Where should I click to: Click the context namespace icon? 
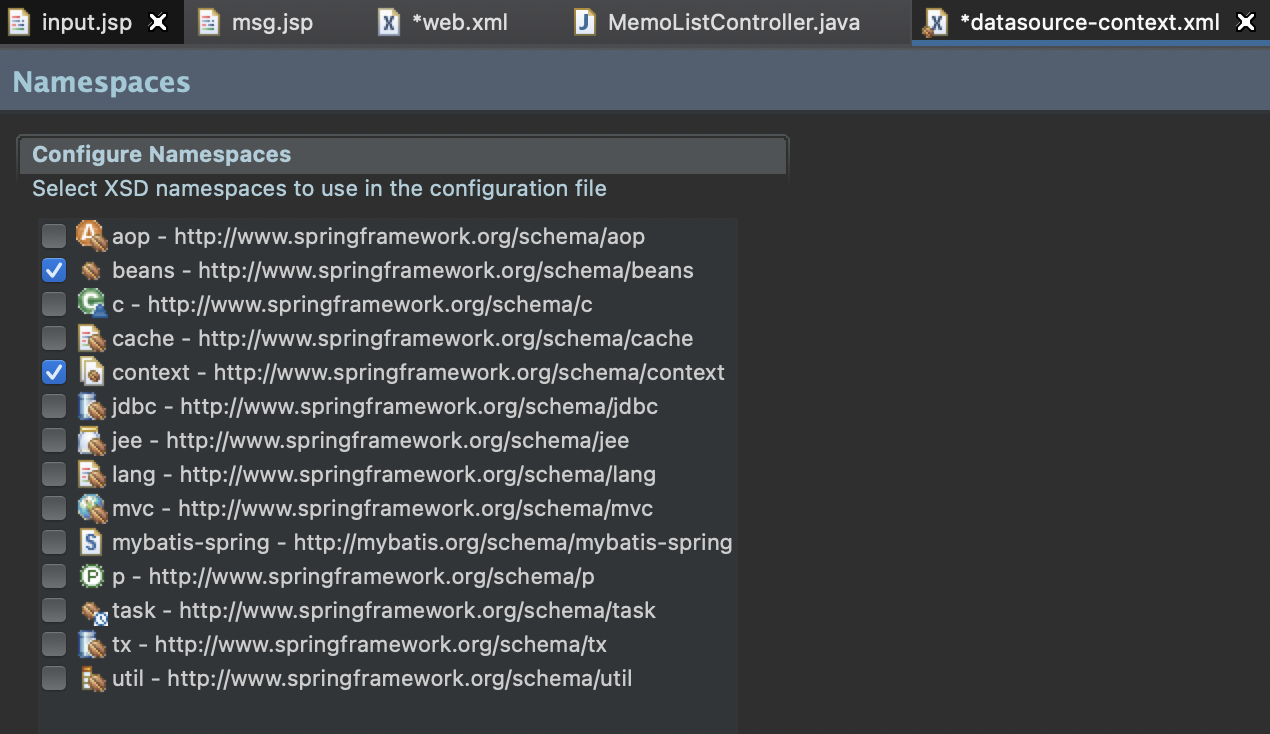(x=91, y=372)
